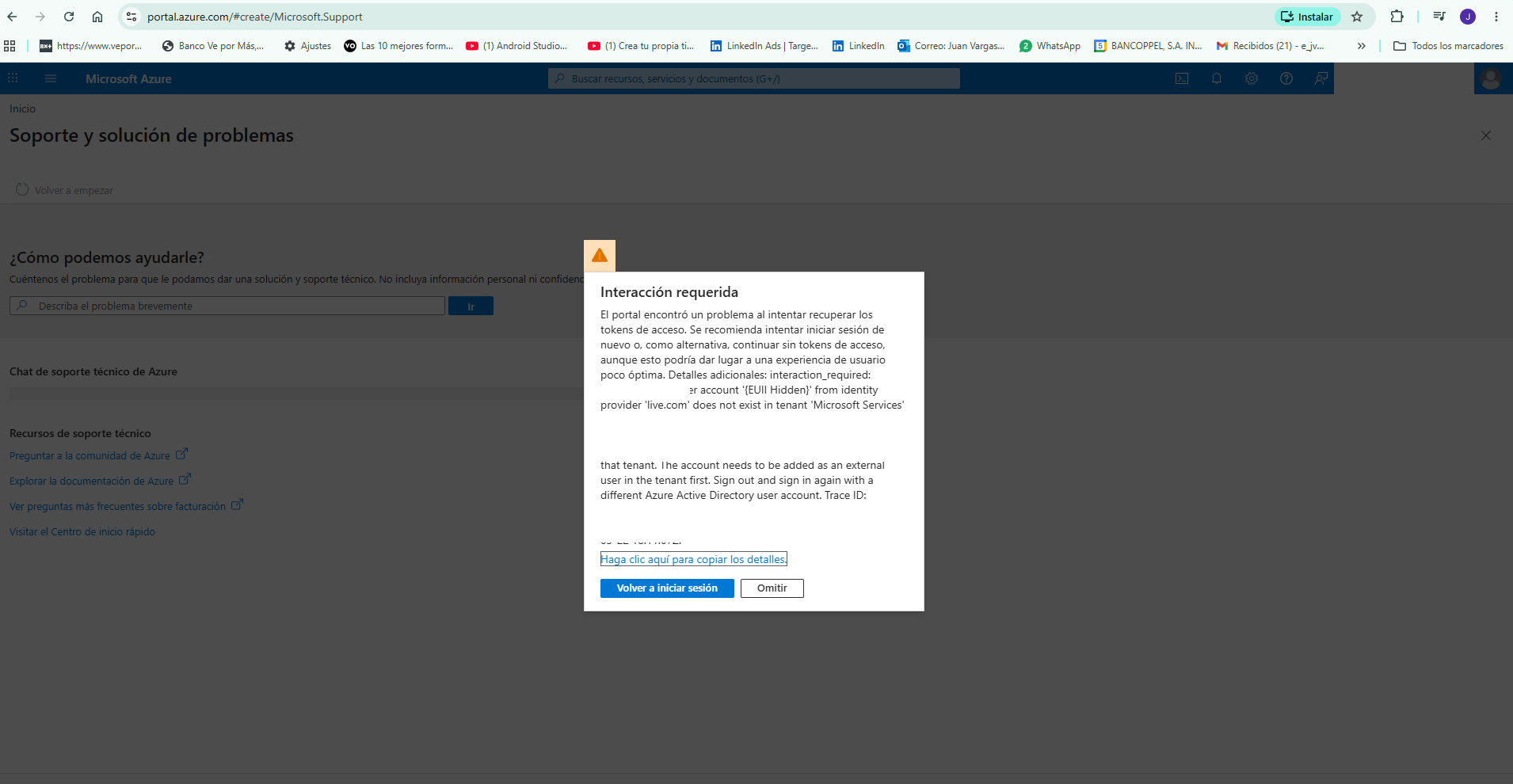Viewport: 1513px width, 784px height.
Task: Focus the Buscar recursos, servicios y documentos box
Action: pyautogui.click(x=754, y=78)
